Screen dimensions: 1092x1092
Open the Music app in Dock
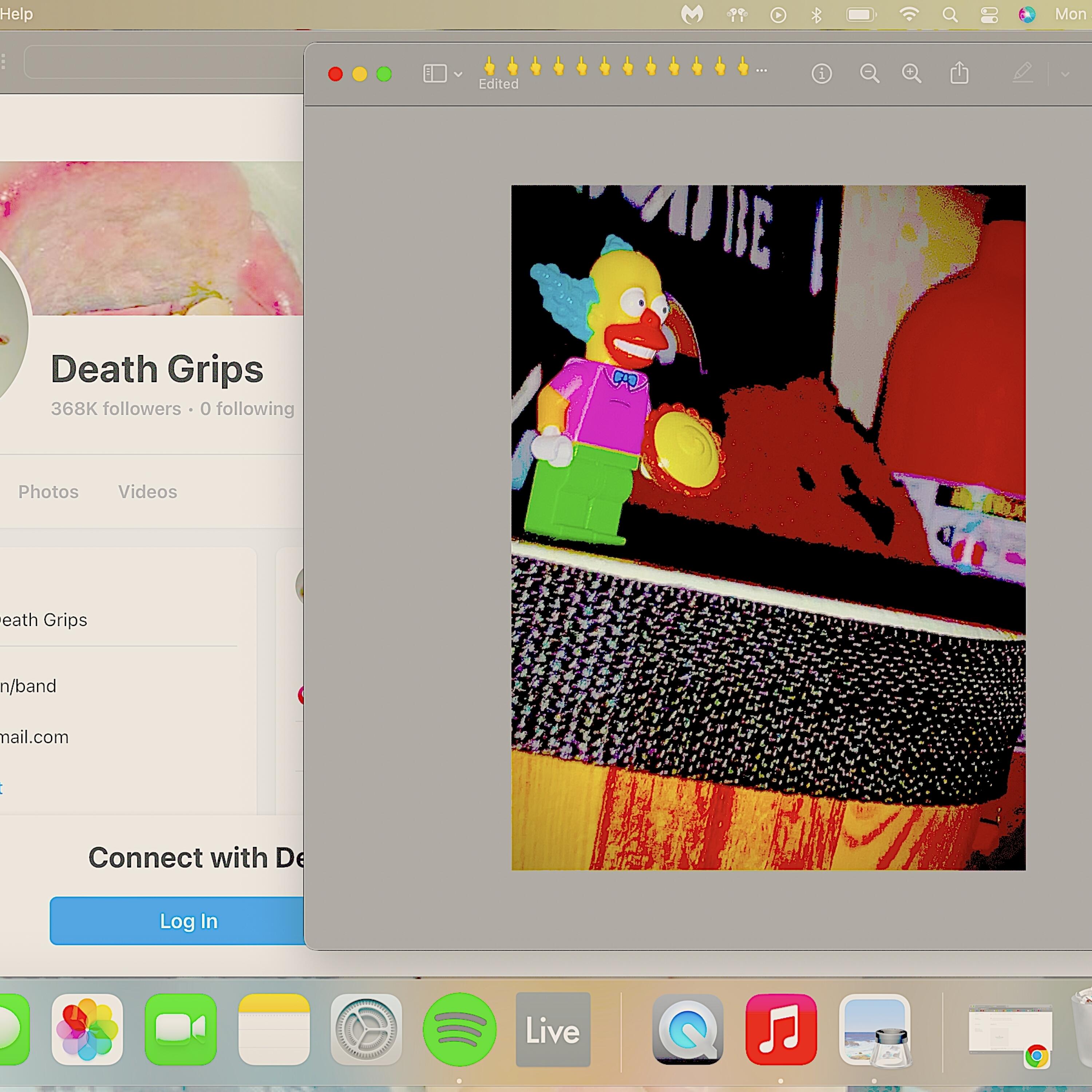click(x=780, y=1029)
